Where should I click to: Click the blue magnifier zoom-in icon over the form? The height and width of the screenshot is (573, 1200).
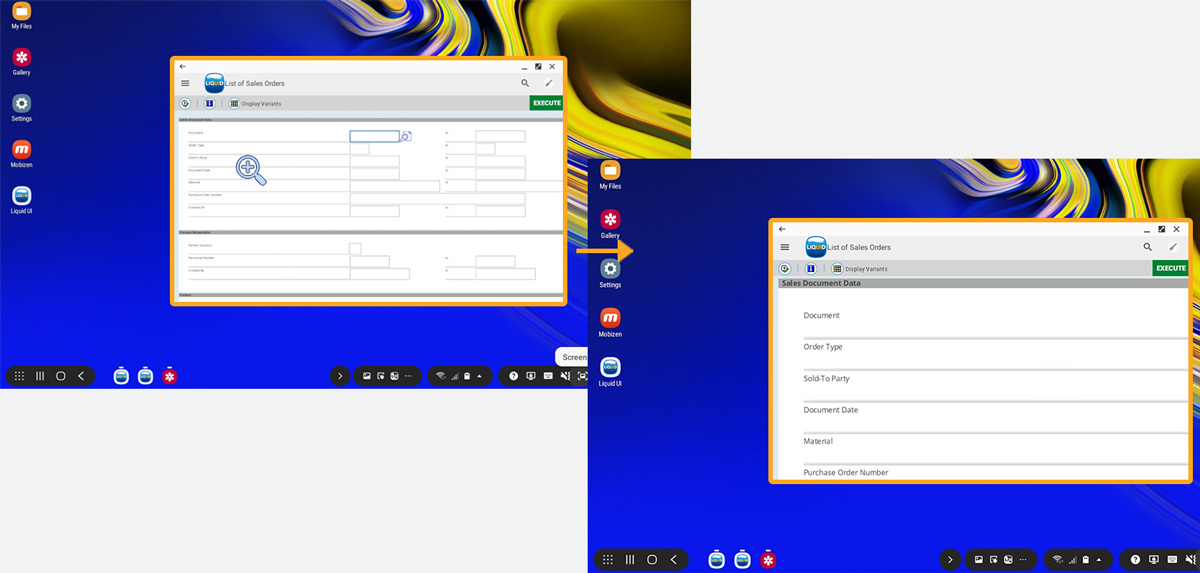coord(251,170)
